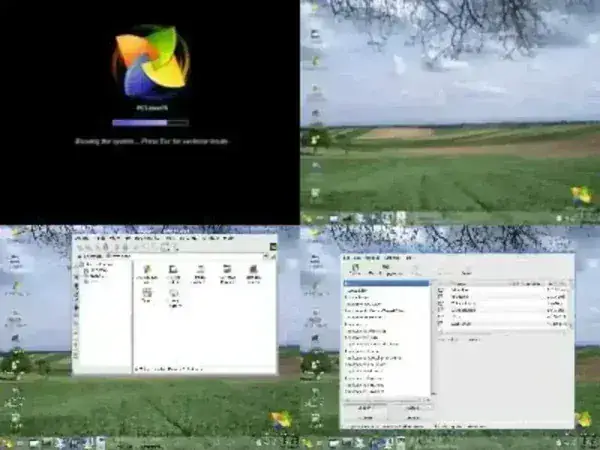
Task: Click the Reload toolbar icon in package manager
Action: pos(355,269)
